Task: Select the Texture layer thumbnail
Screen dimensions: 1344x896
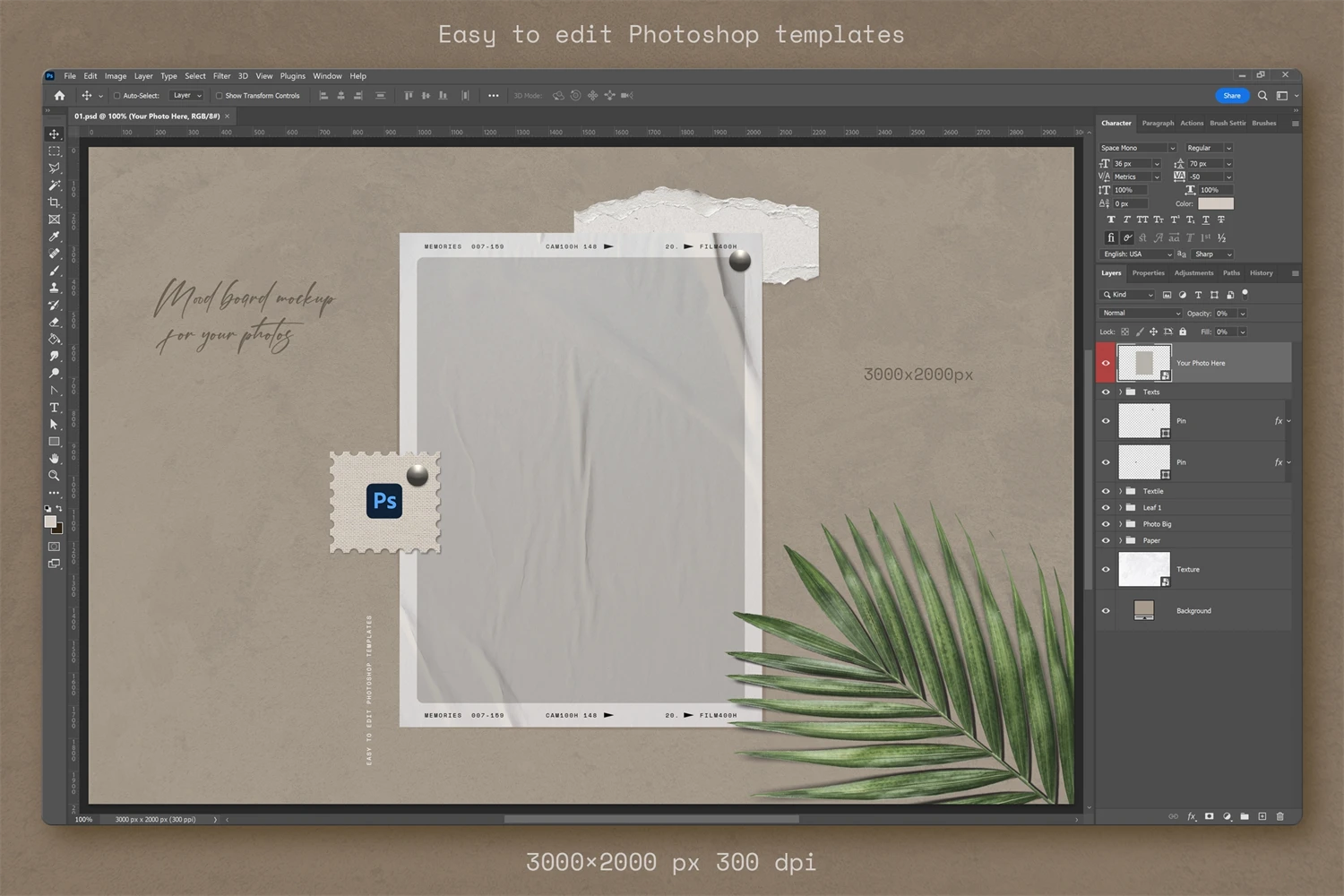Action: point(1143,570)
